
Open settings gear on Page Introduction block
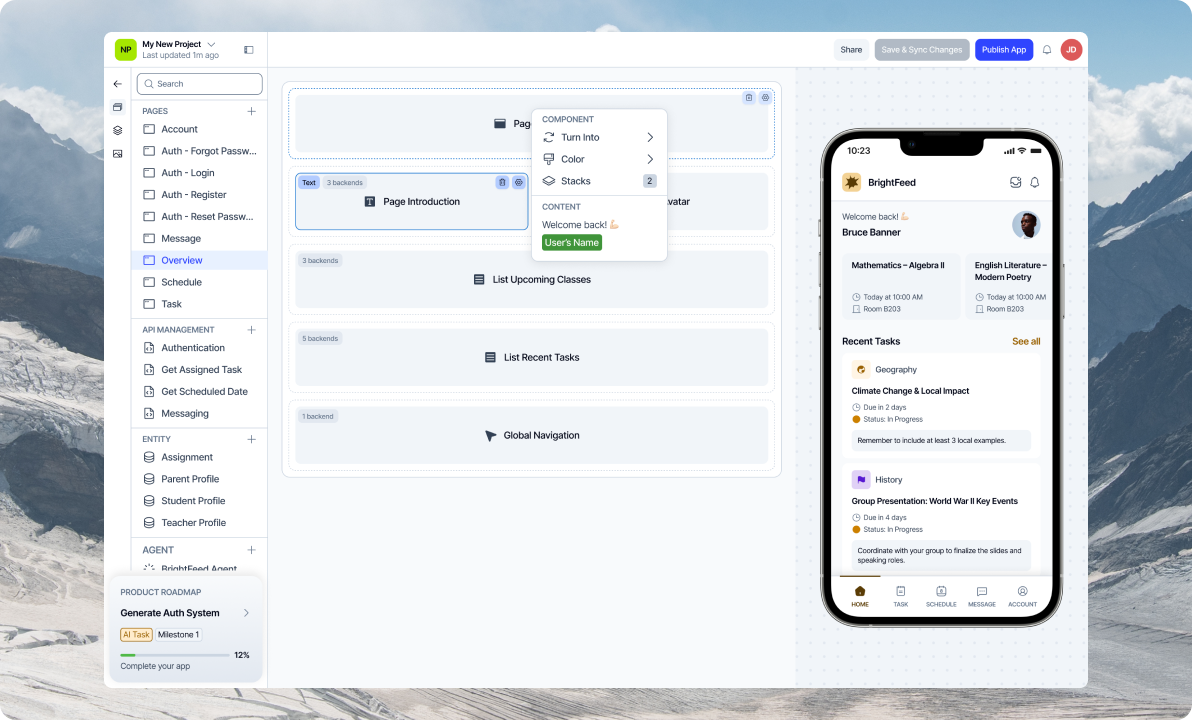[519, 182]
